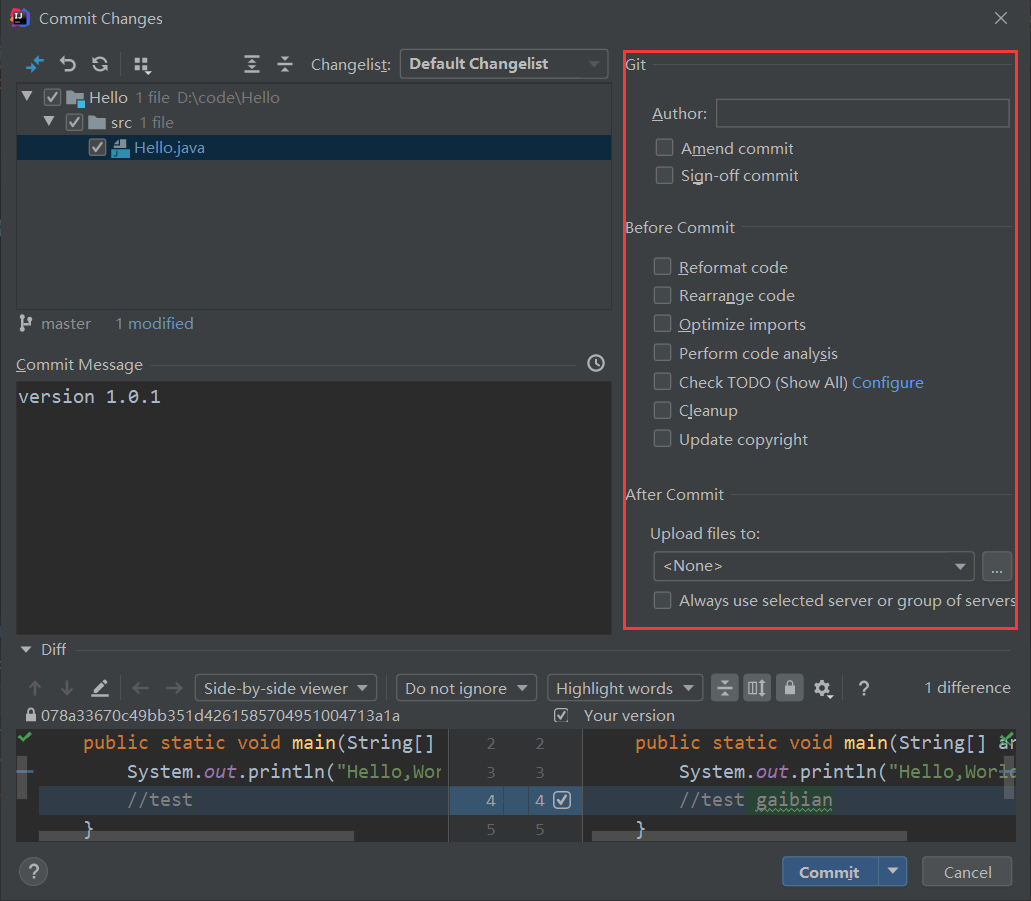The width and height of the screenshot is (1031, 901).
Task: Close the Commit Changes dialog
Action: click(x=1001, y=18)
